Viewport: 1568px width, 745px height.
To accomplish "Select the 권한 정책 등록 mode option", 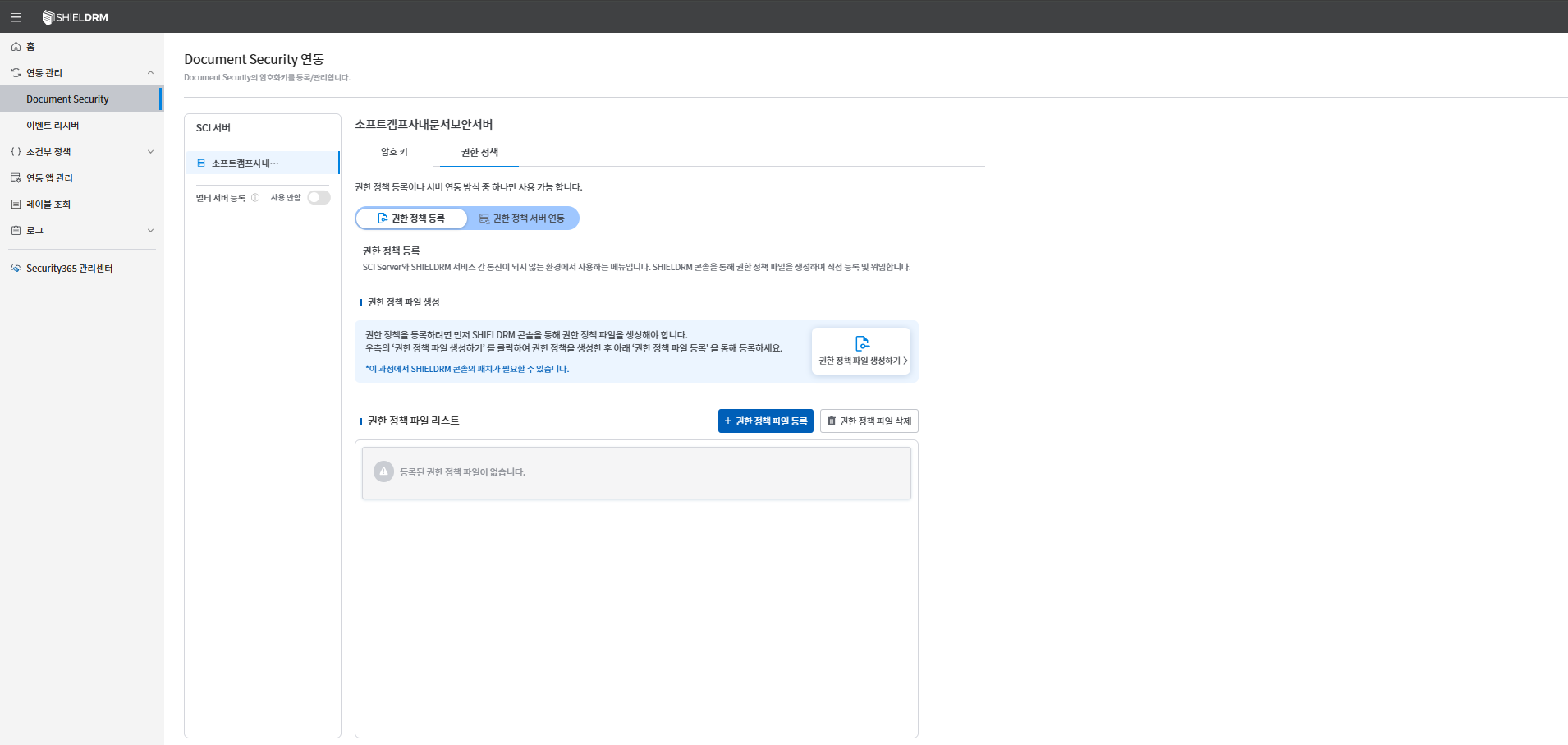I will 411,218.
